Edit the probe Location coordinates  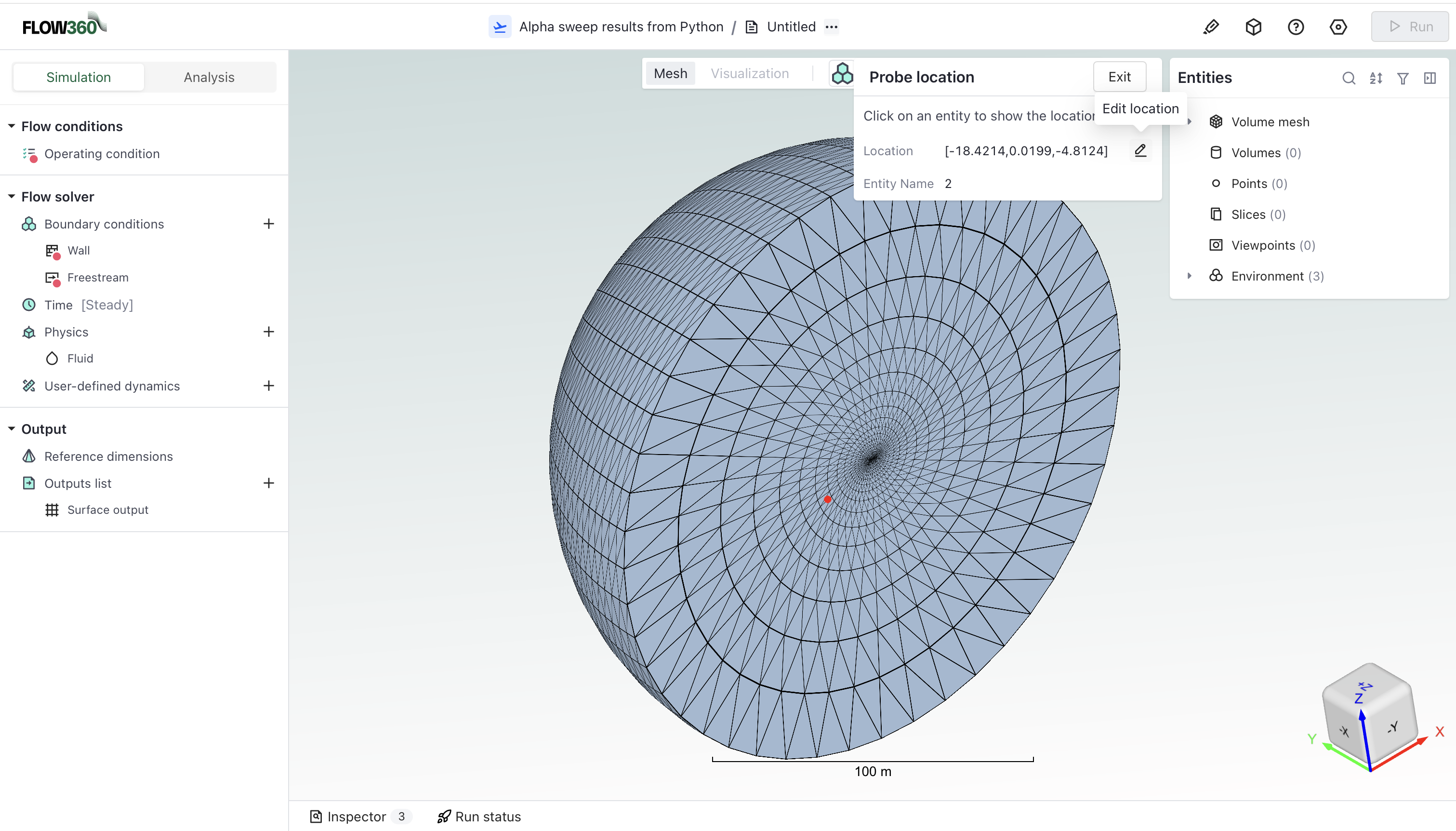click(x=1140, y=150)
